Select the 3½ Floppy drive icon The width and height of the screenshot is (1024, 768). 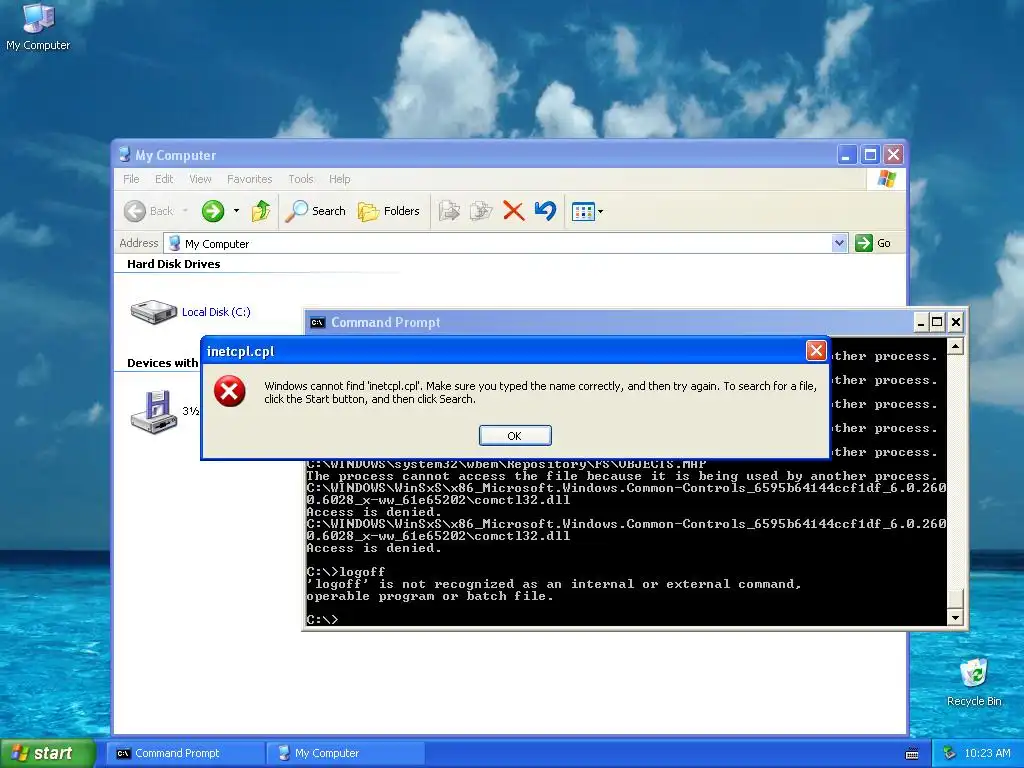pyautogui.click(x=154, y=412)
